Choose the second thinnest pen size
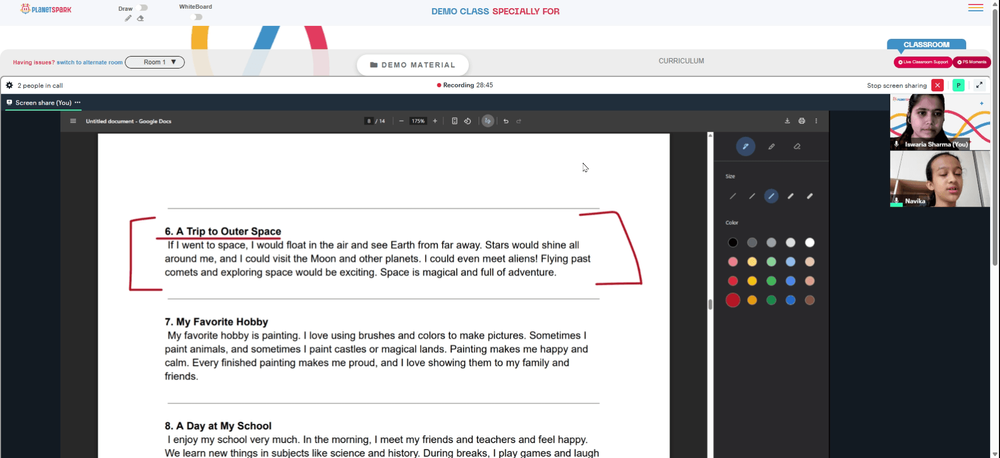Screen dimensions: 1000x458 (752, 196)
